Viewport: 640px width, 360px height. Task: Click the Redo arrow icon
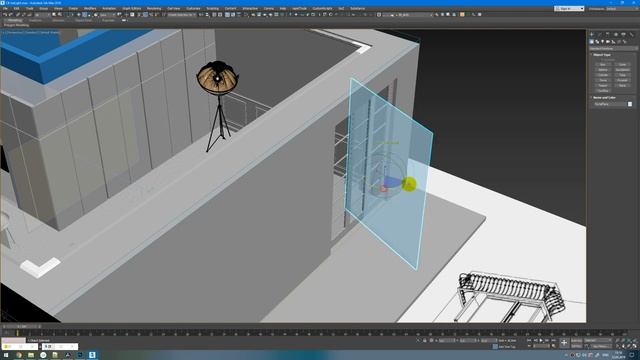click(x=10, y=14)
